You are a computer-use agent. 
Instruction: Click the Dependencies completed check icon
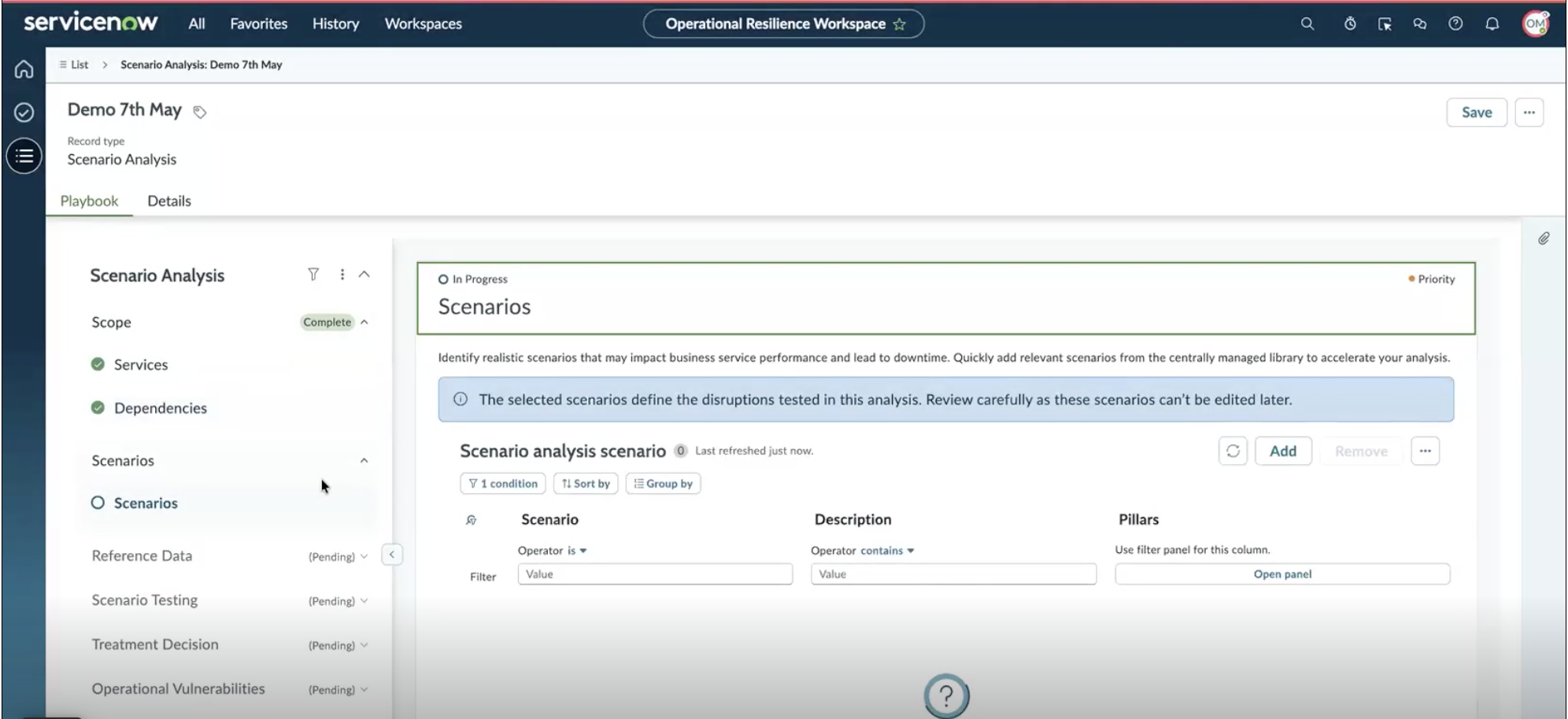coord(98,407)
